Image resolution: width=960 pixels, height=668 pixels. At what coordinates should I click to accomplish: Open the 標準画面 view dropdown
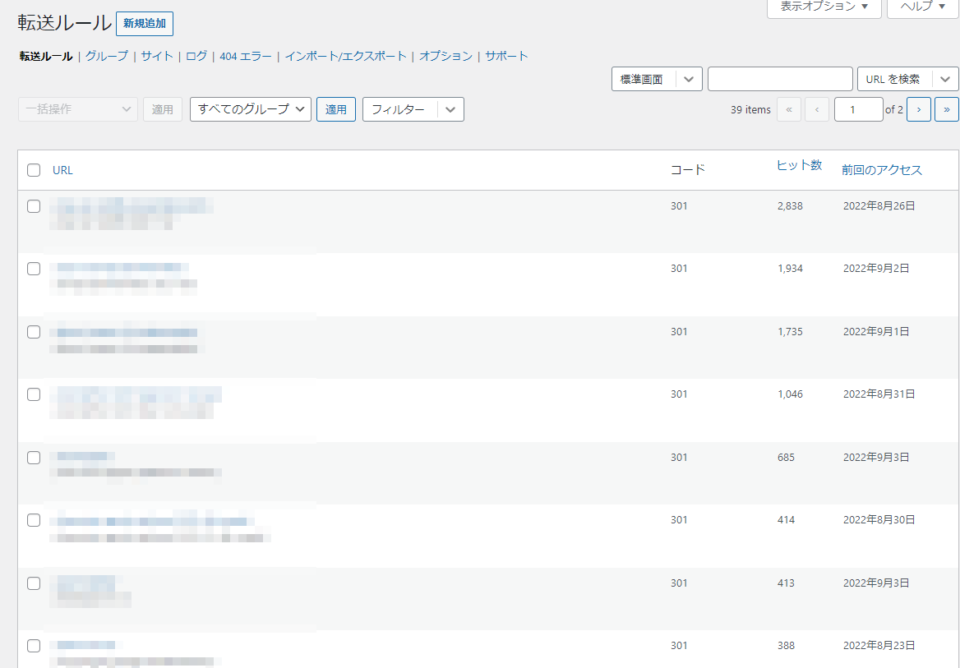click(656, 78)
